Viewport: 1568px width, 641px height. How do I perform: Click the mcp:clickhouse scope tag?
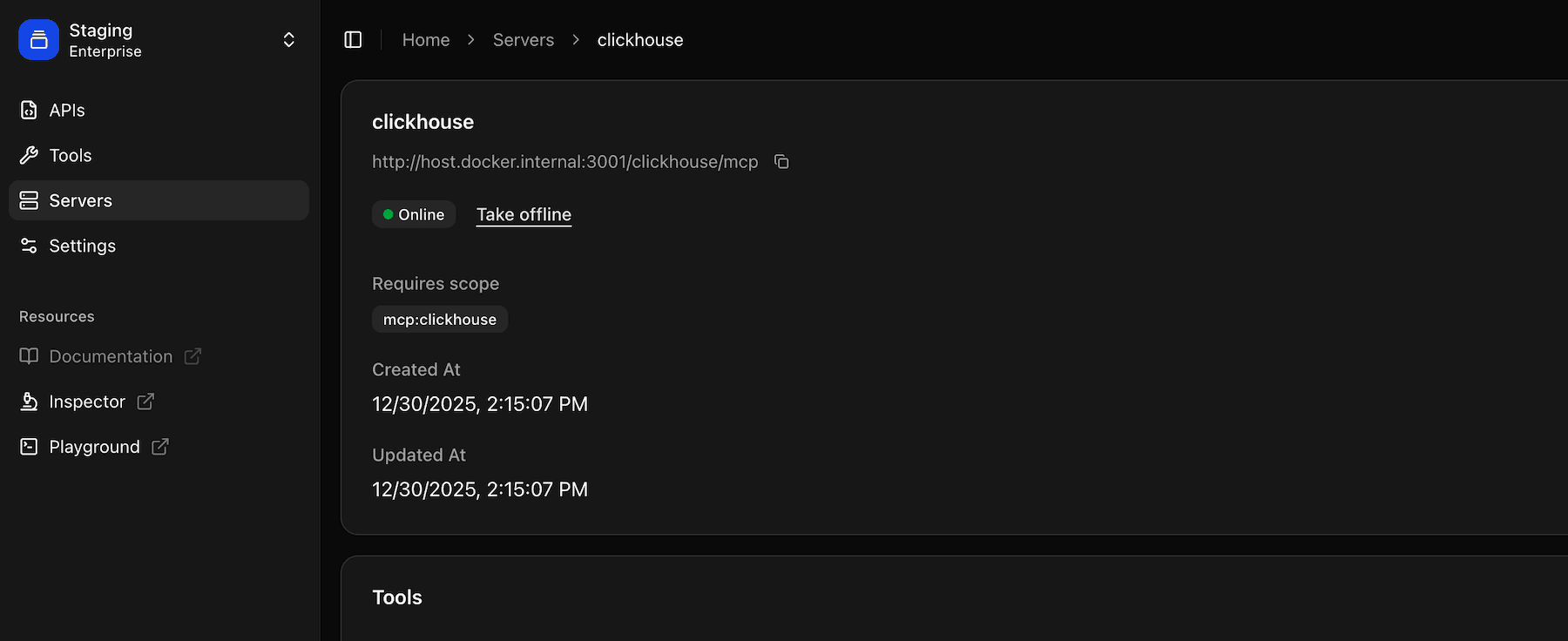(x=440, y=320)
